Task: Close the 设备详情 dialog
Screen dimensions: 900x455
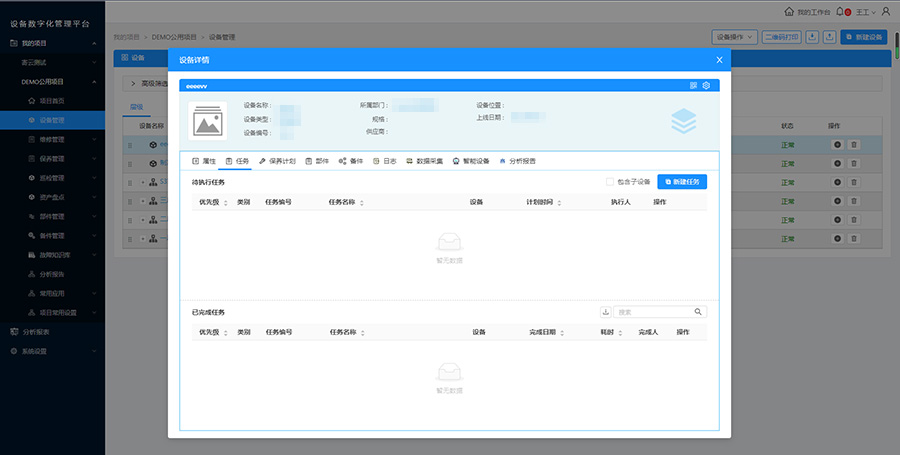Action: point(719,60)
